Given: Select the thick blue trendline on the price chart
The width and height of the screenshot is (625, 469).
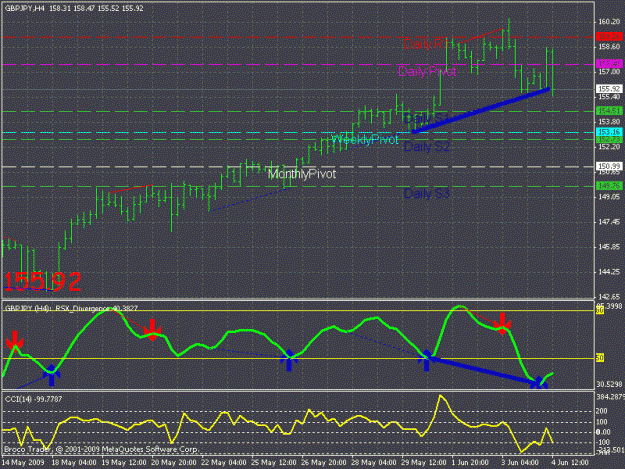Looking at the screenshot, I should (481, 110).
